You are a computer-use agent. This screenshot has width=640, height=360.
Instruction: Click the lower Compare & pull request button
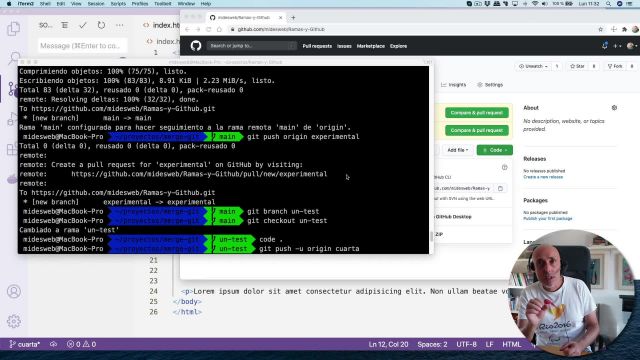pos(477,130)
